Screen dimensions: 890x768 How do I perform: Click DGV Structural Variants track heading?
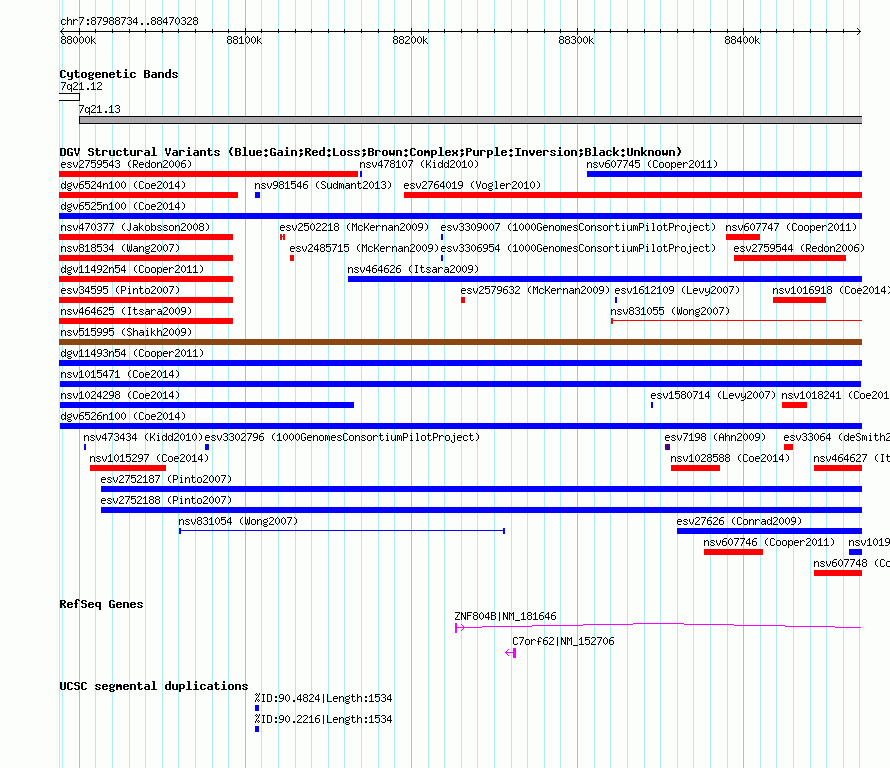pos(370,152)
